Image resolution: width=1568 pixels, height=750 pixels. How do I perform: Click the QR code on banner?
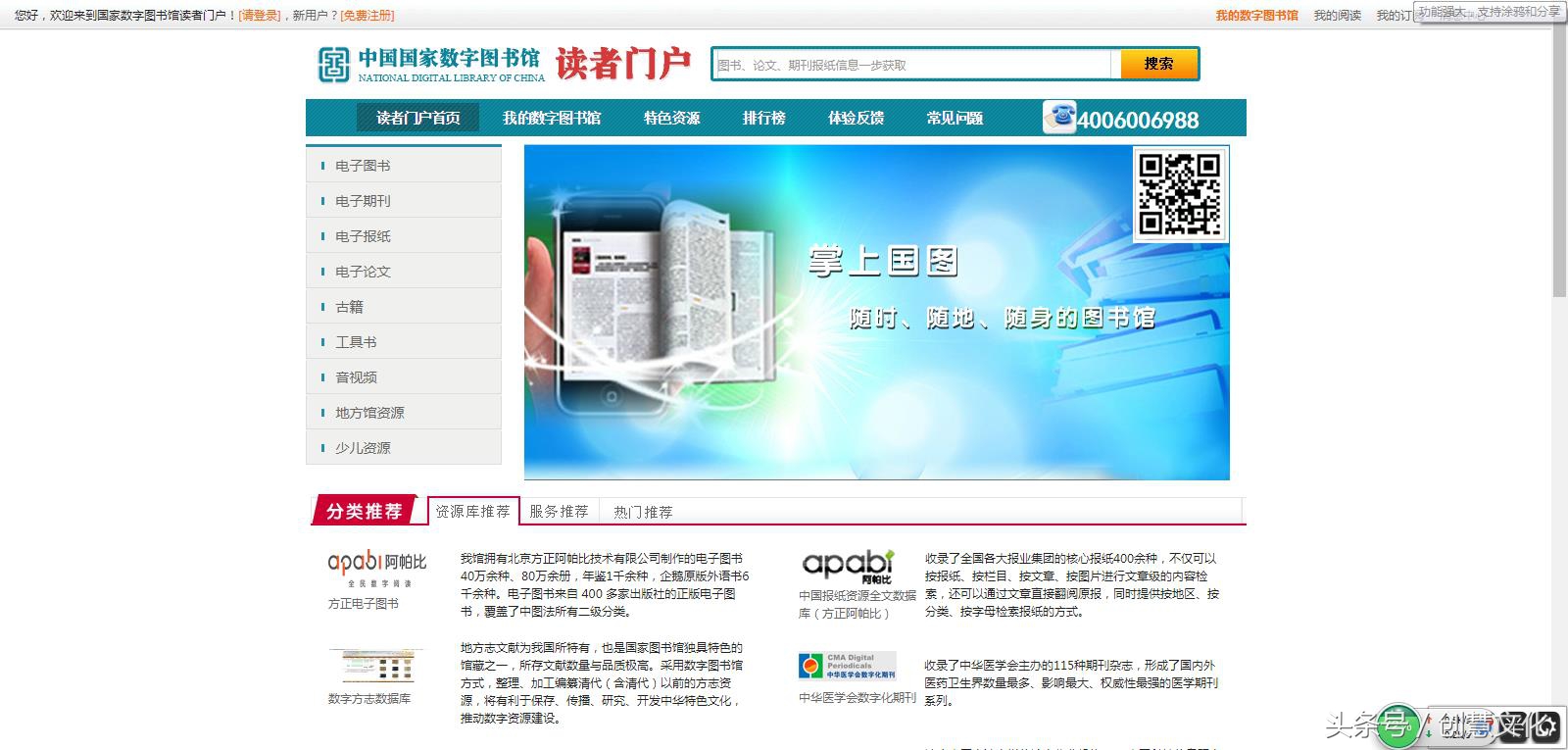pyautogui.click(x=1181, y=194)
